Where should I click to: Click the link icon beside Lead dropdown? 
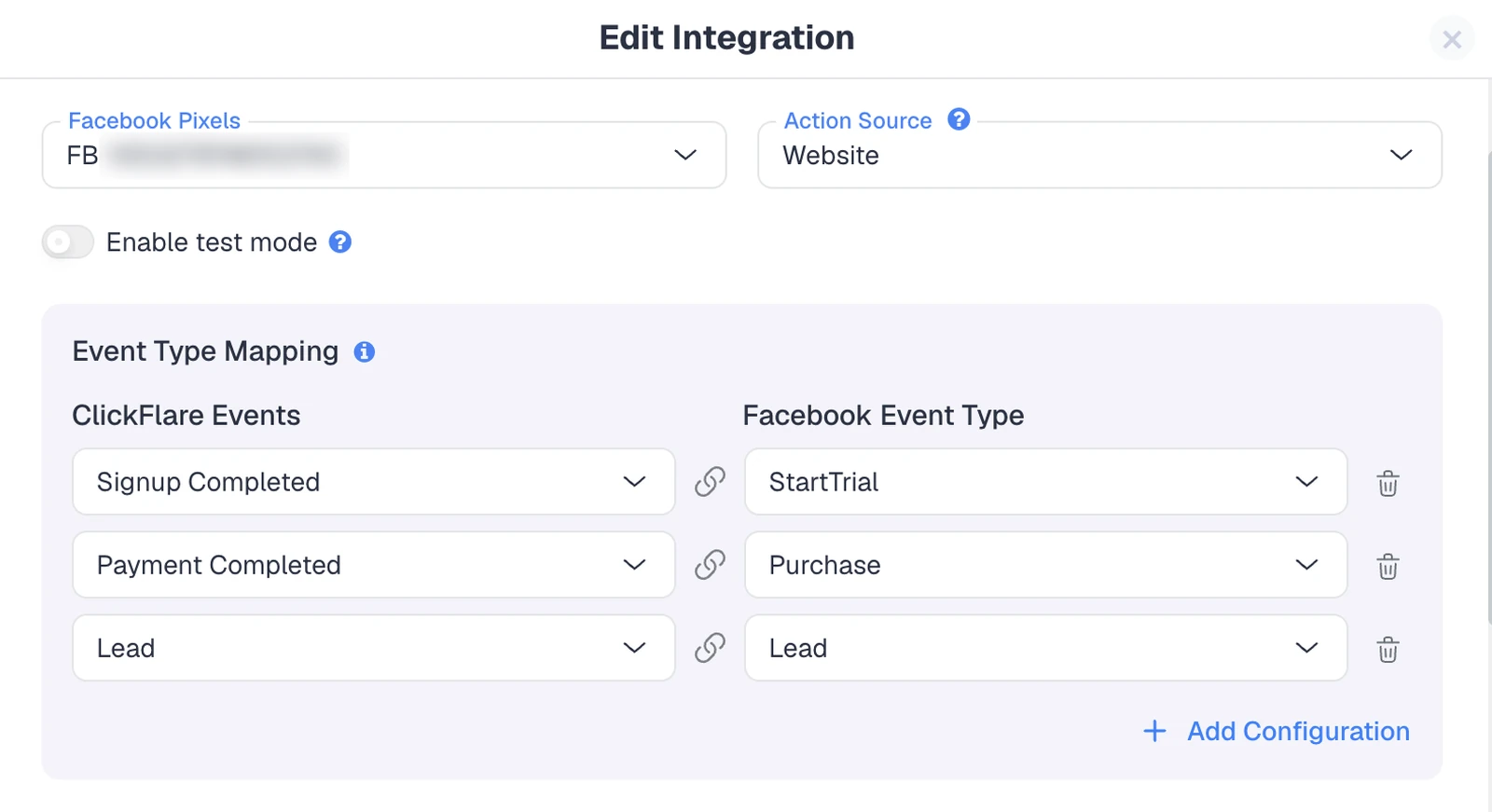[x=710, y=648]
